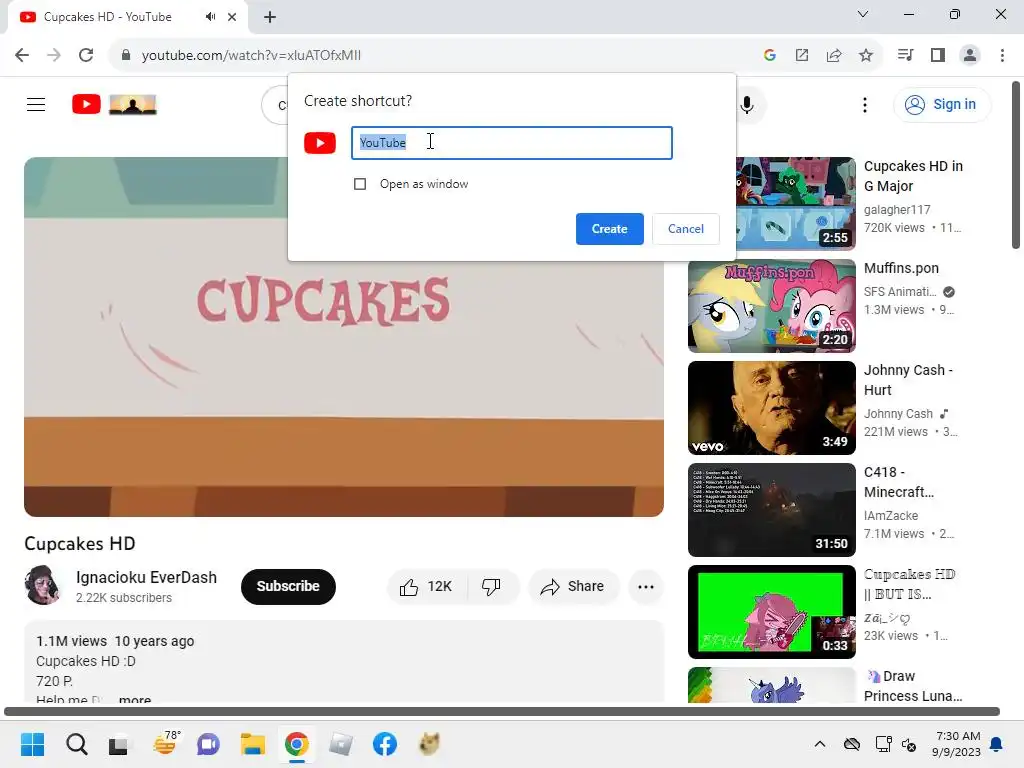Click the Johnny Cash channel name
The image size is (1024, 768).
pos(898,413)
